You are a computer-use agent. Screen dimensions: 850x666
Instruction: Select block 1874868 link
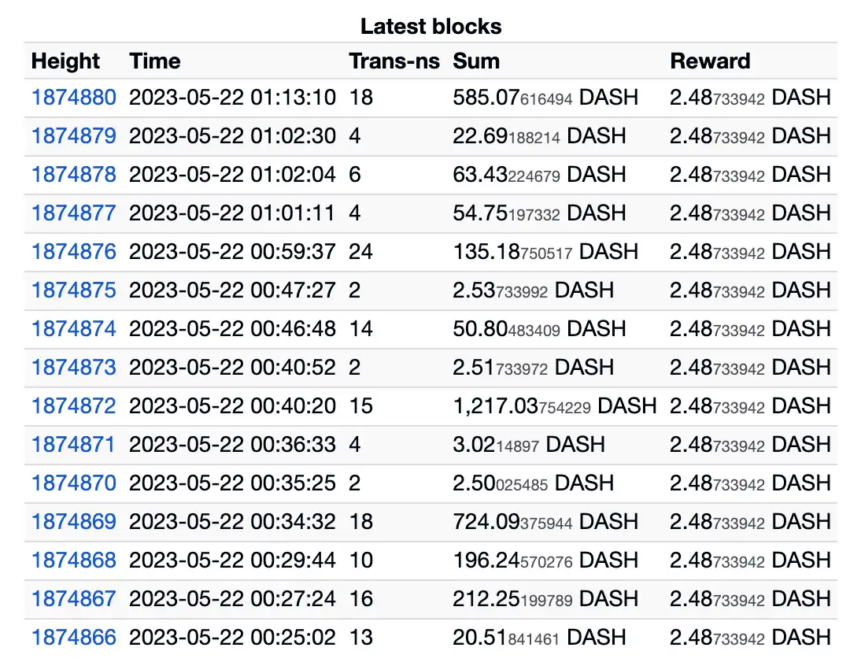point(74,560)
